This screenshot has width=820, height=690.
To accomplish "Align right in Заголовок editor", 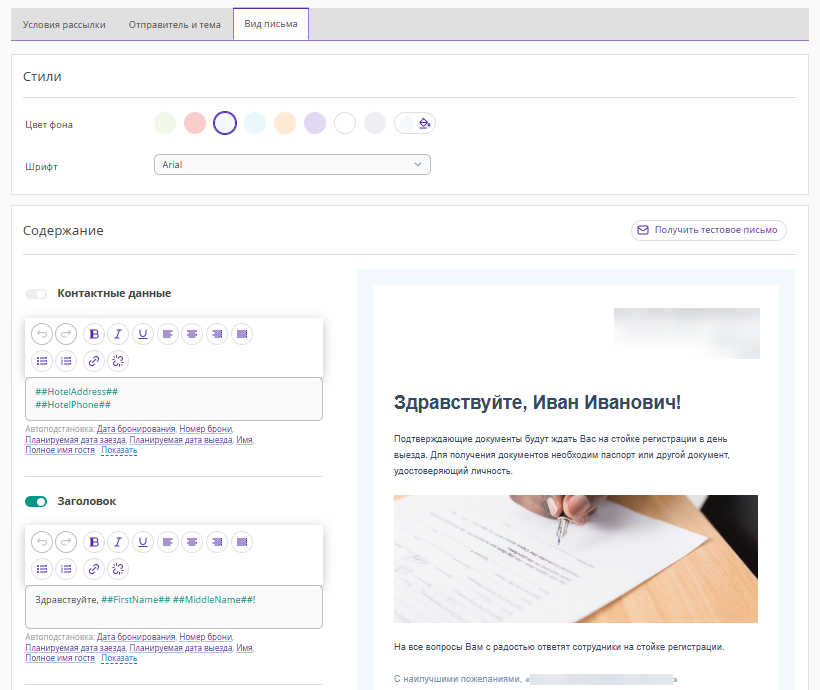I will coord(217,542).
